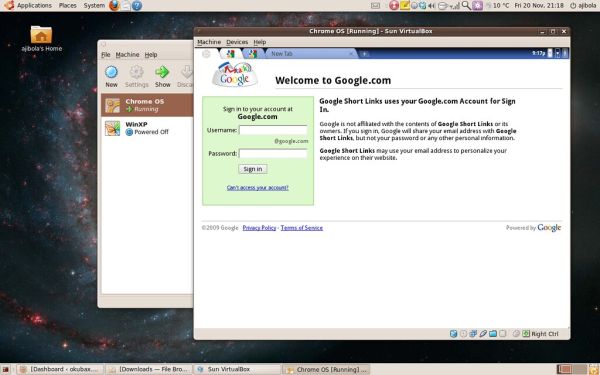The image size is (600, 375).
Task: Click the battery icon in Chrome OS bar
Action: pos(558,54)
